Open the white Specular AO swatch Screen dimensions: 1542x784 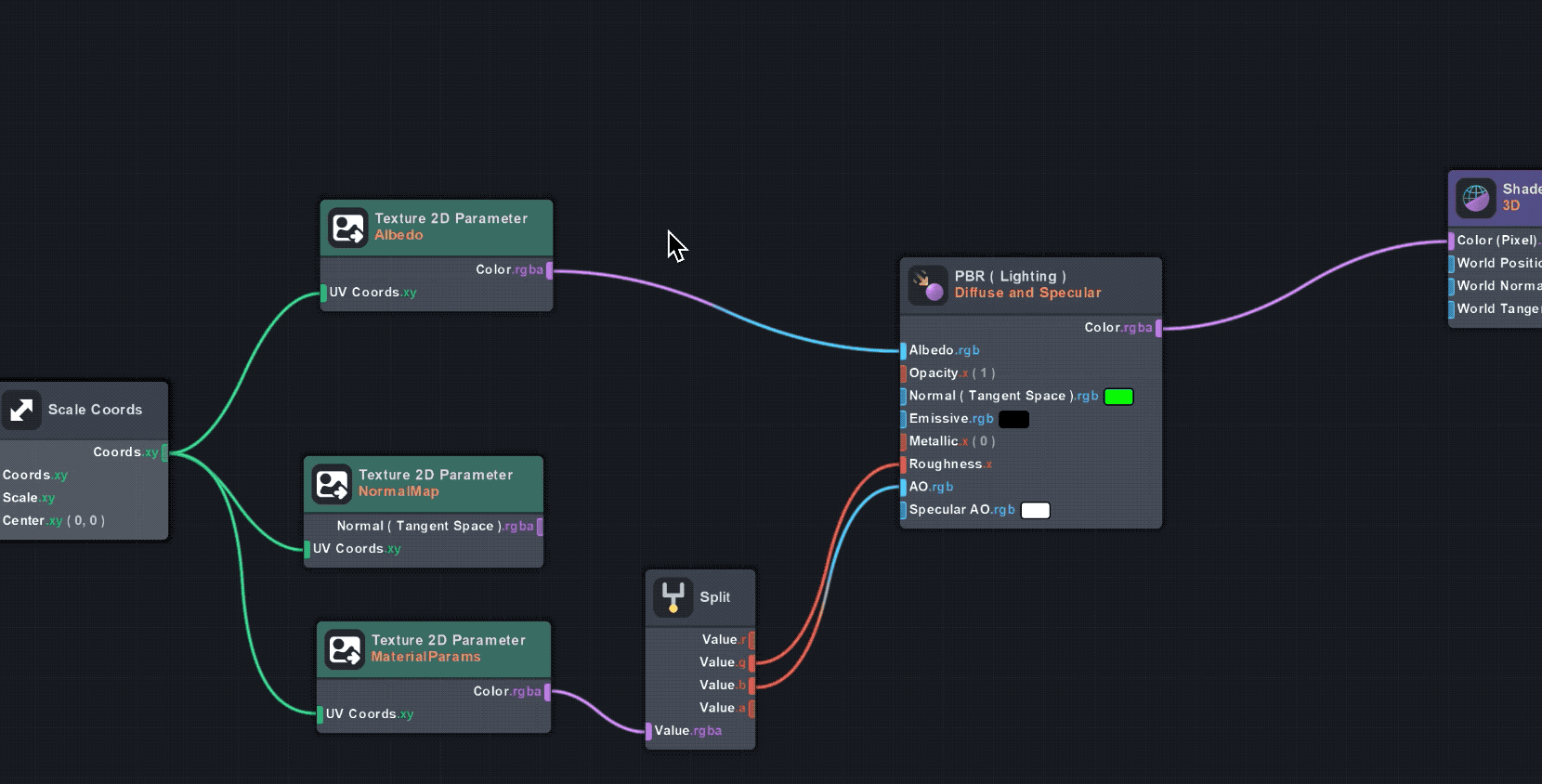1035,510
